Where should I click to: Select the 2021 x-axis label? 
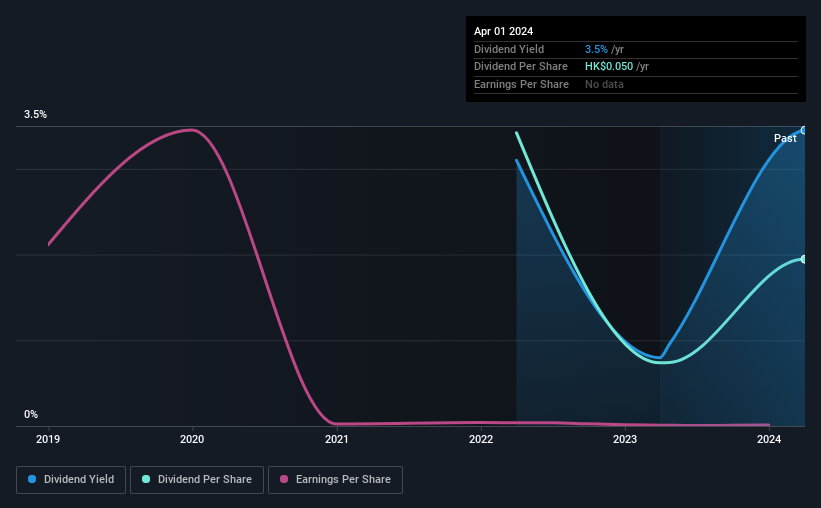(337, 439)
